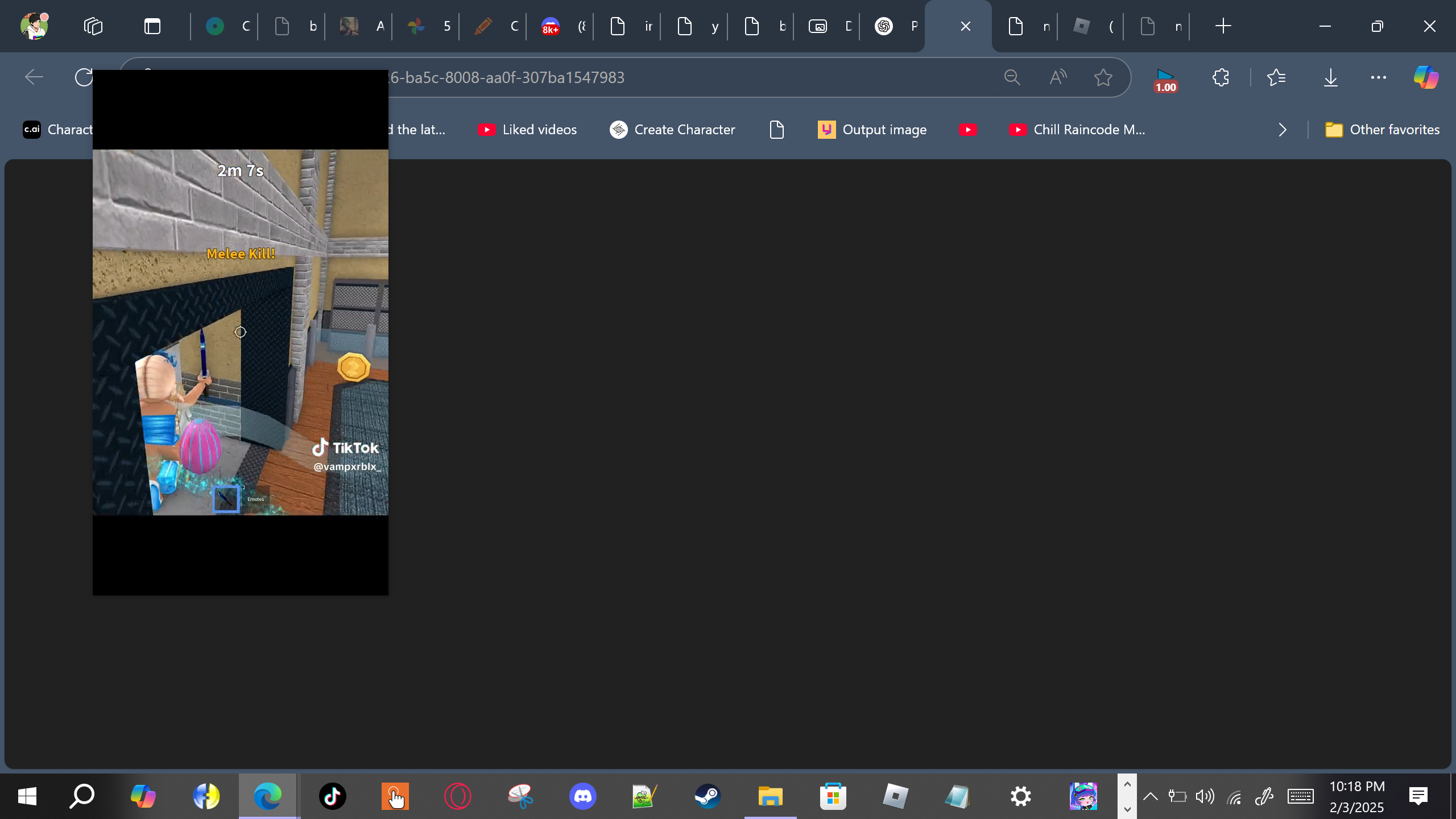Open the Favorites list icon
The image size is (1456, 819).
tap(1277, 77)
